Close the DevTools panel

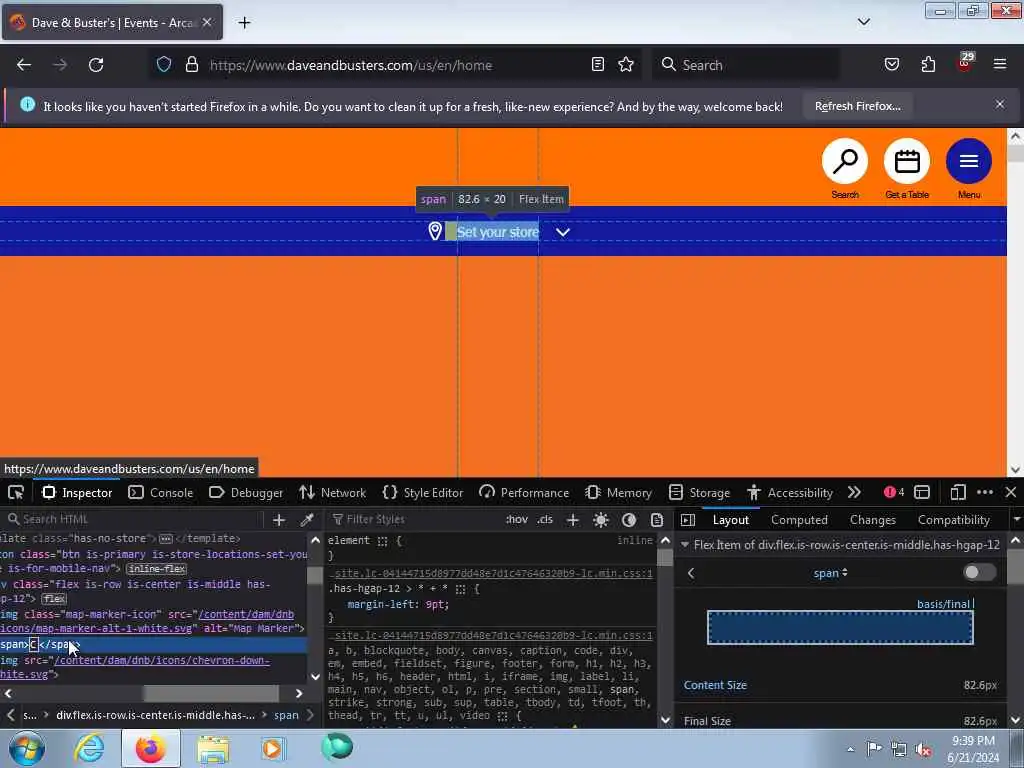(1011, 492)
